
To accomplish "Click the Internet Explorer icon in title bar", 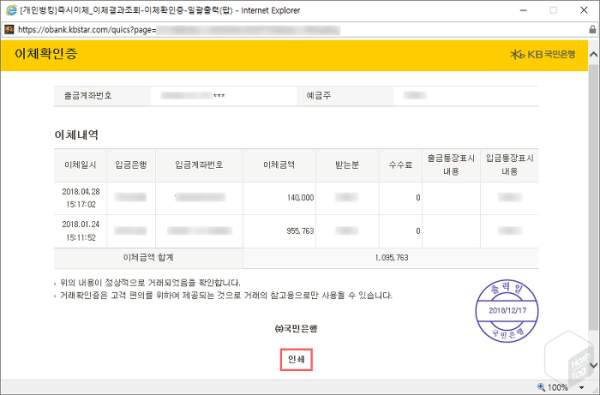I will pos(11,10).
